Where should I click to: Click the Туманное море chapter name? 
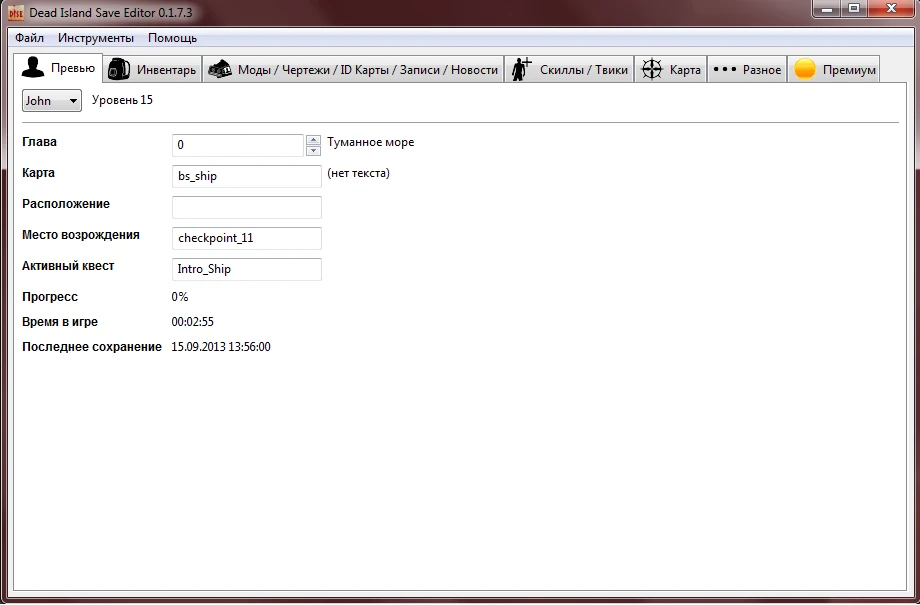[370, 142]
